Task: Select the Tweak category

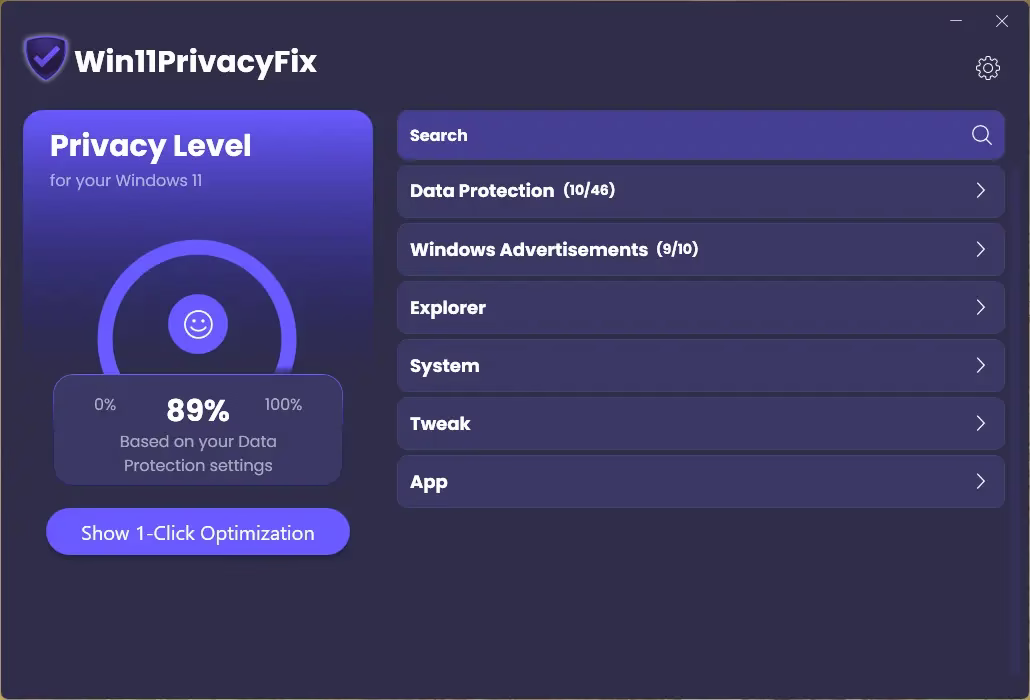Action: [x=440, y=424]
